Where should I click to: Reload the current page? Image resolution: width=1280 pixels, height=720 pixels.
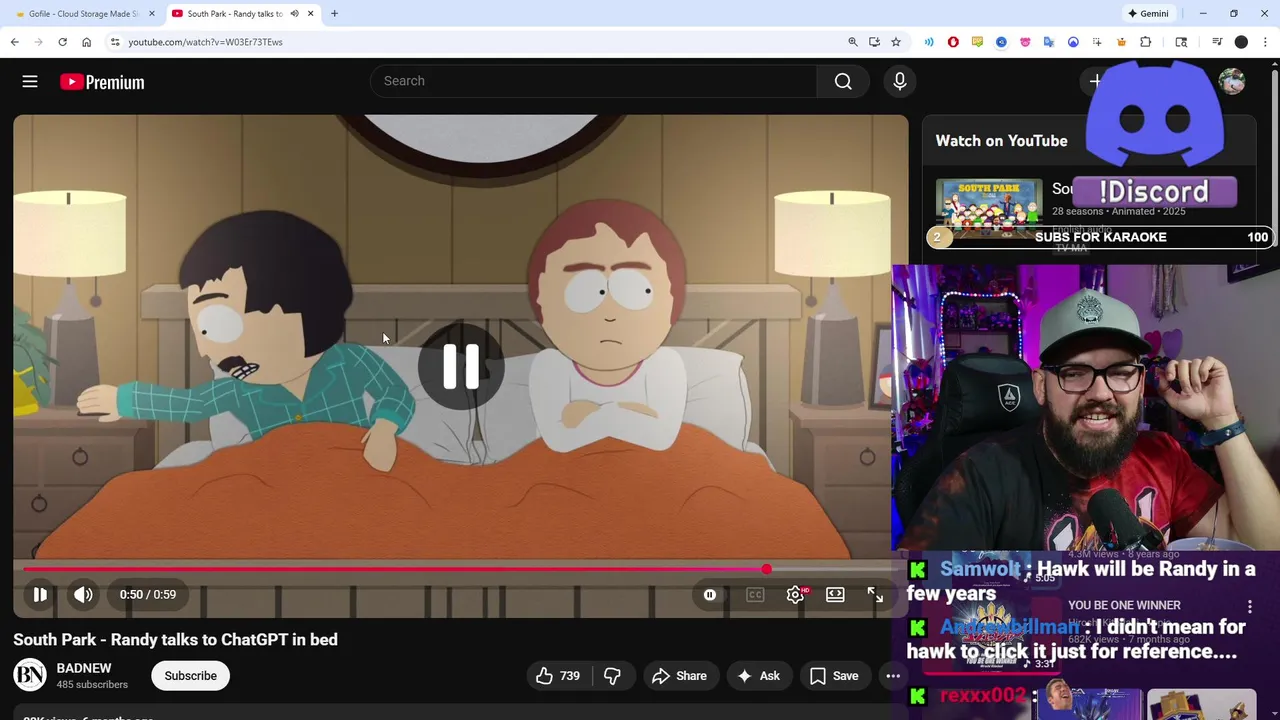pos(62,42)
